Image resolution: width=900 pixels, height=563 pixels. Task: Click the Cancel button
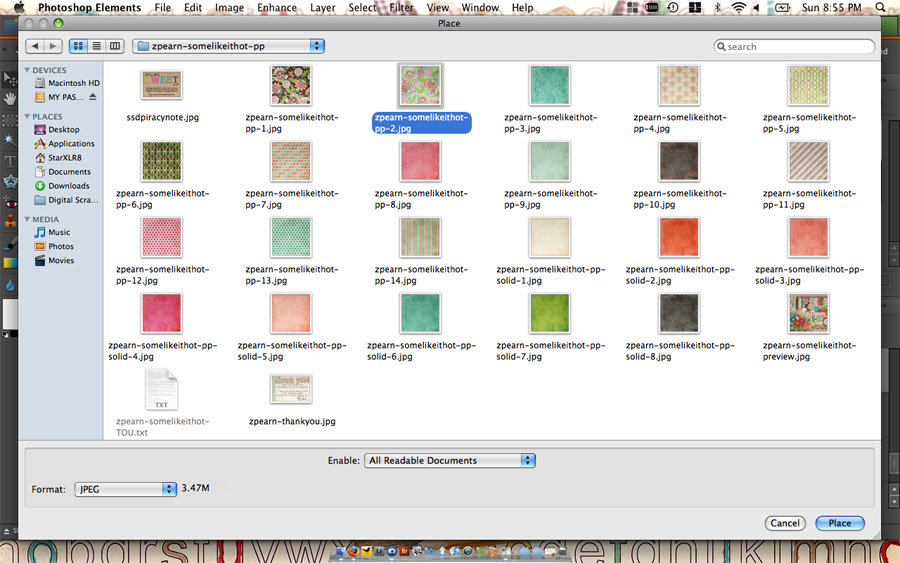click(785, 523)
